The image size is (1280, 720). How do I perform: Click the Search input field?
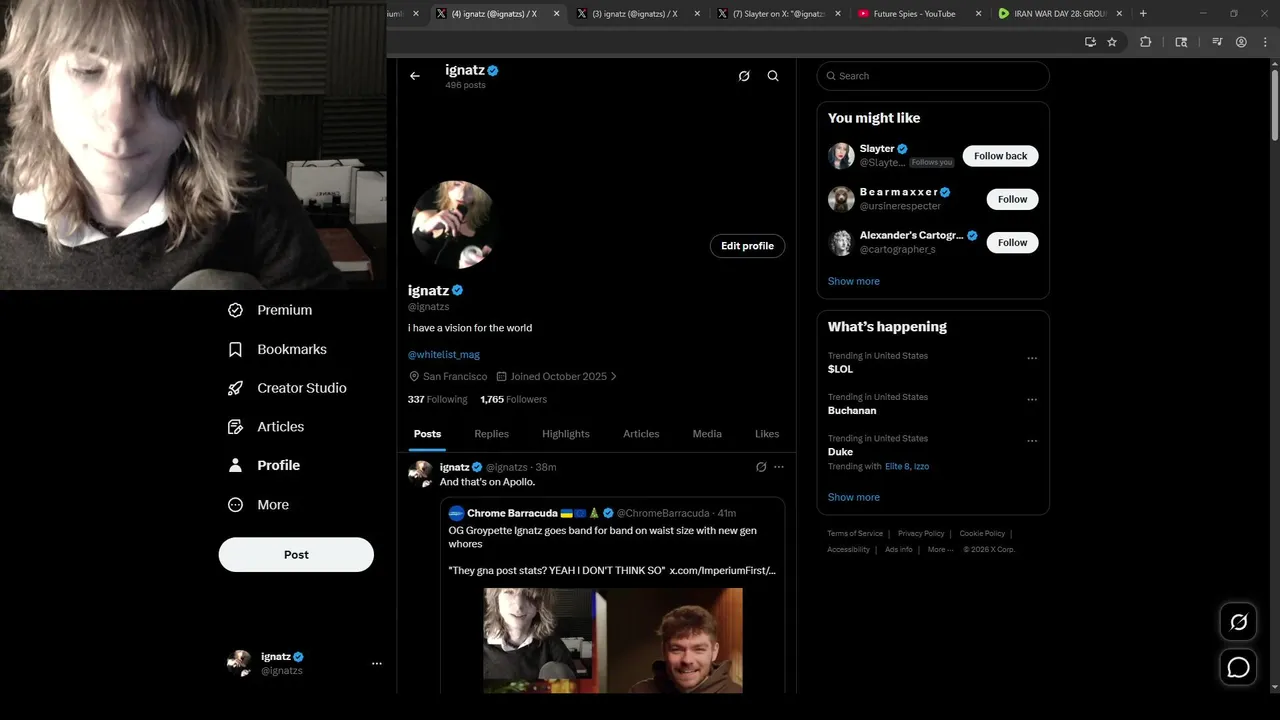933,76
